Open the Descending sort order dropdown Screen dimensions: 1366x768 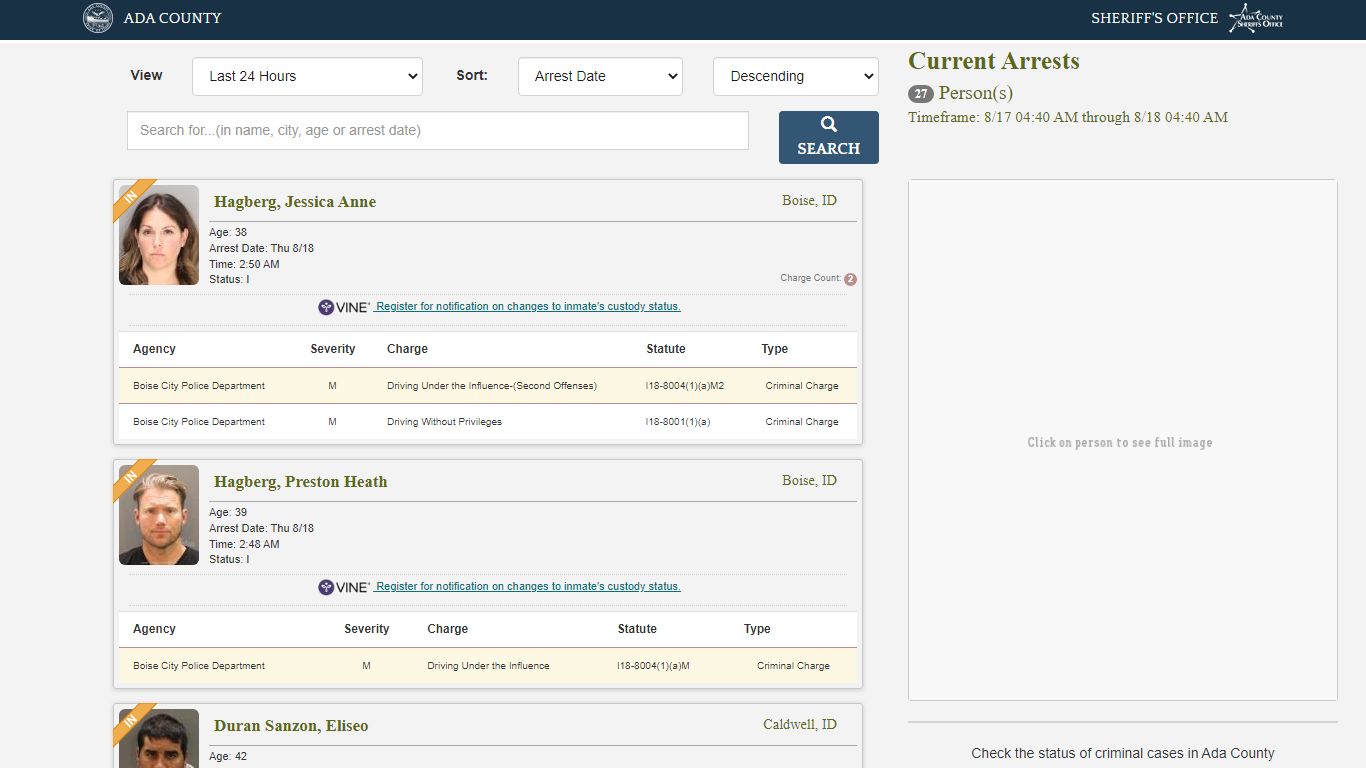coord(796,76)
